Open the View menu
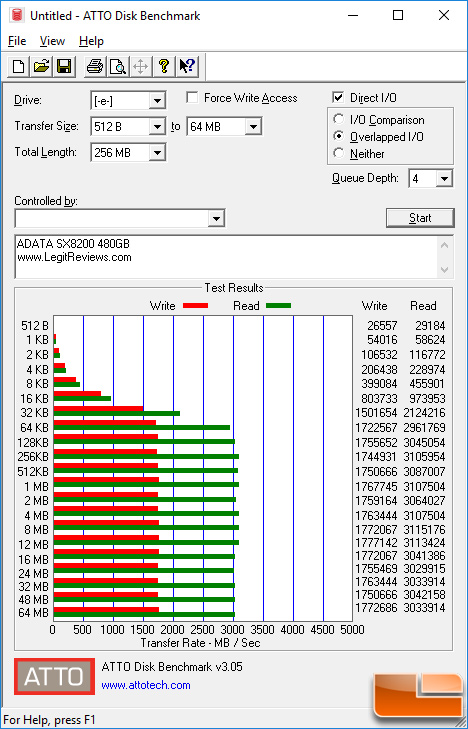Viewport: 468px width, 729px height. (x=52, y=41)
